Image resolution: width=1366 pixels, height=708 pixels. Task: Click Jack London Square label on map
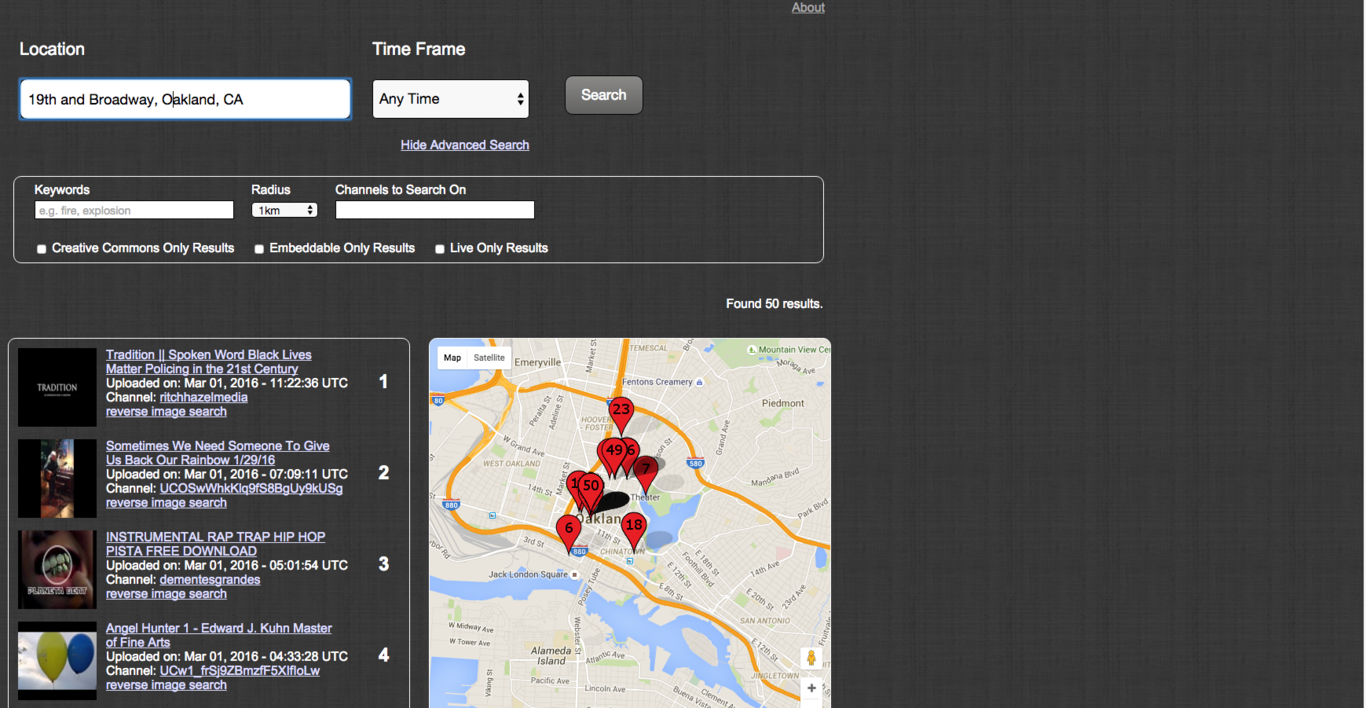[x=528, y=575]
